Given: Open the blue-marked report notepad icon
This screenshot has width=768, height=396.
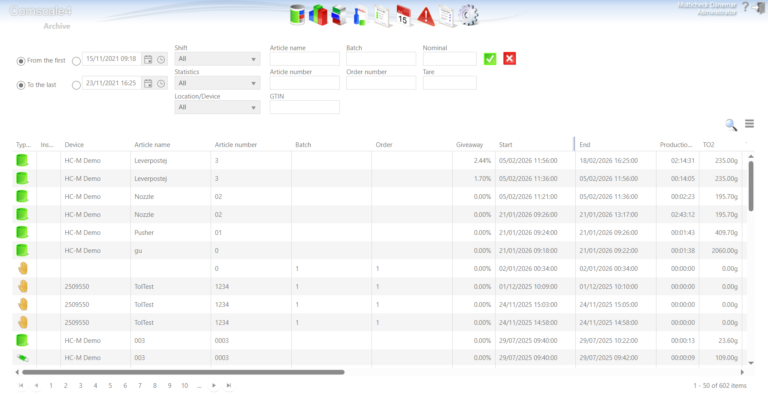Looking at the screenshot, I should tap(447, 16).
